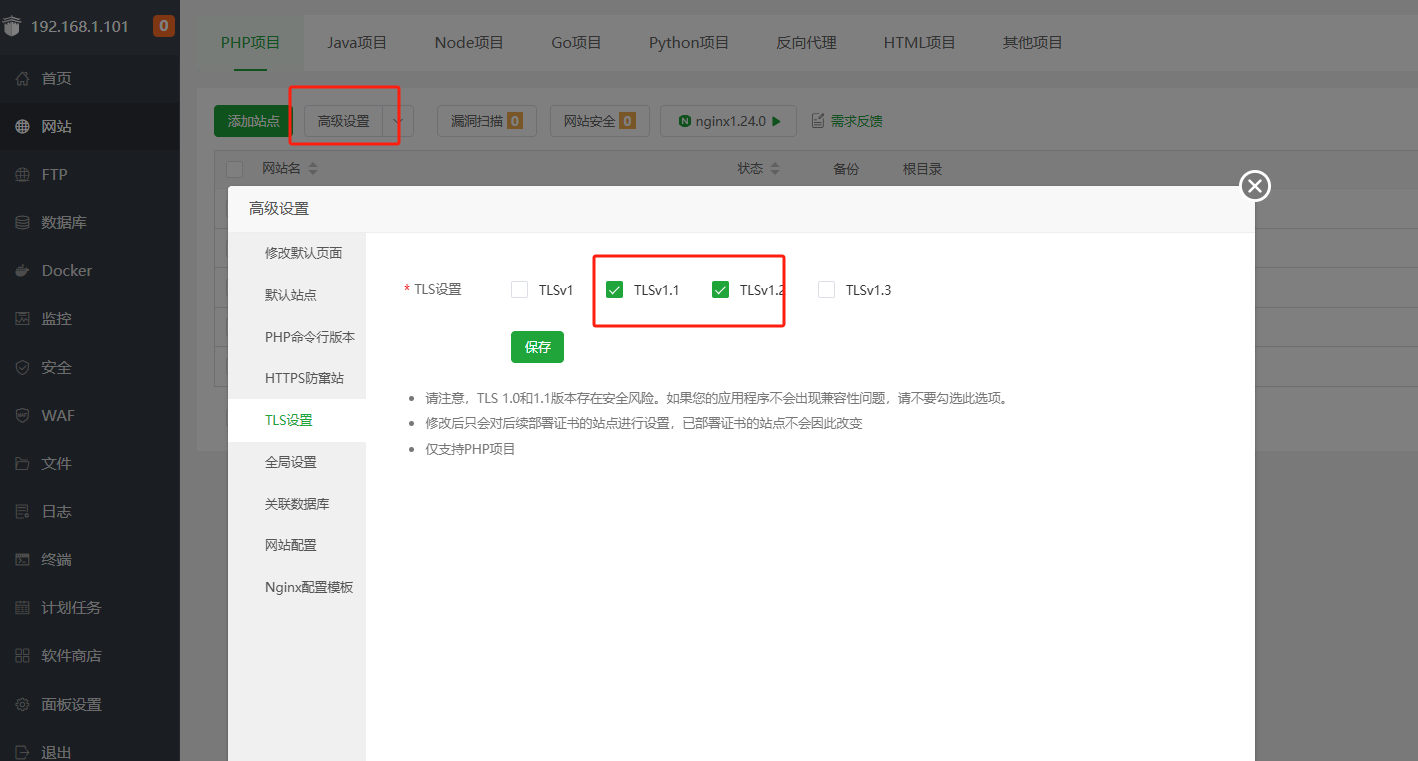Click the green nginx logo icon
The width and height of the screenshot is (1418, 761).
(685, 121)
